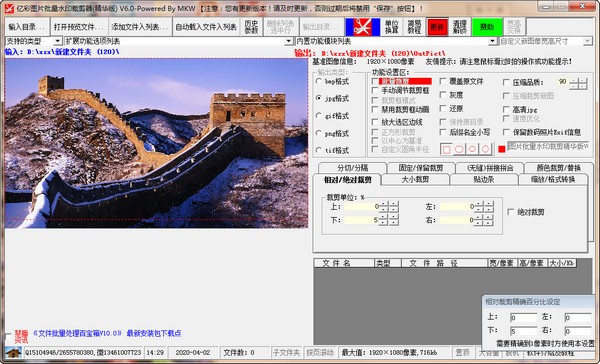Open 文件批量处理百宝箱V10.0 link
600x364 pixels.
point(77,333)
